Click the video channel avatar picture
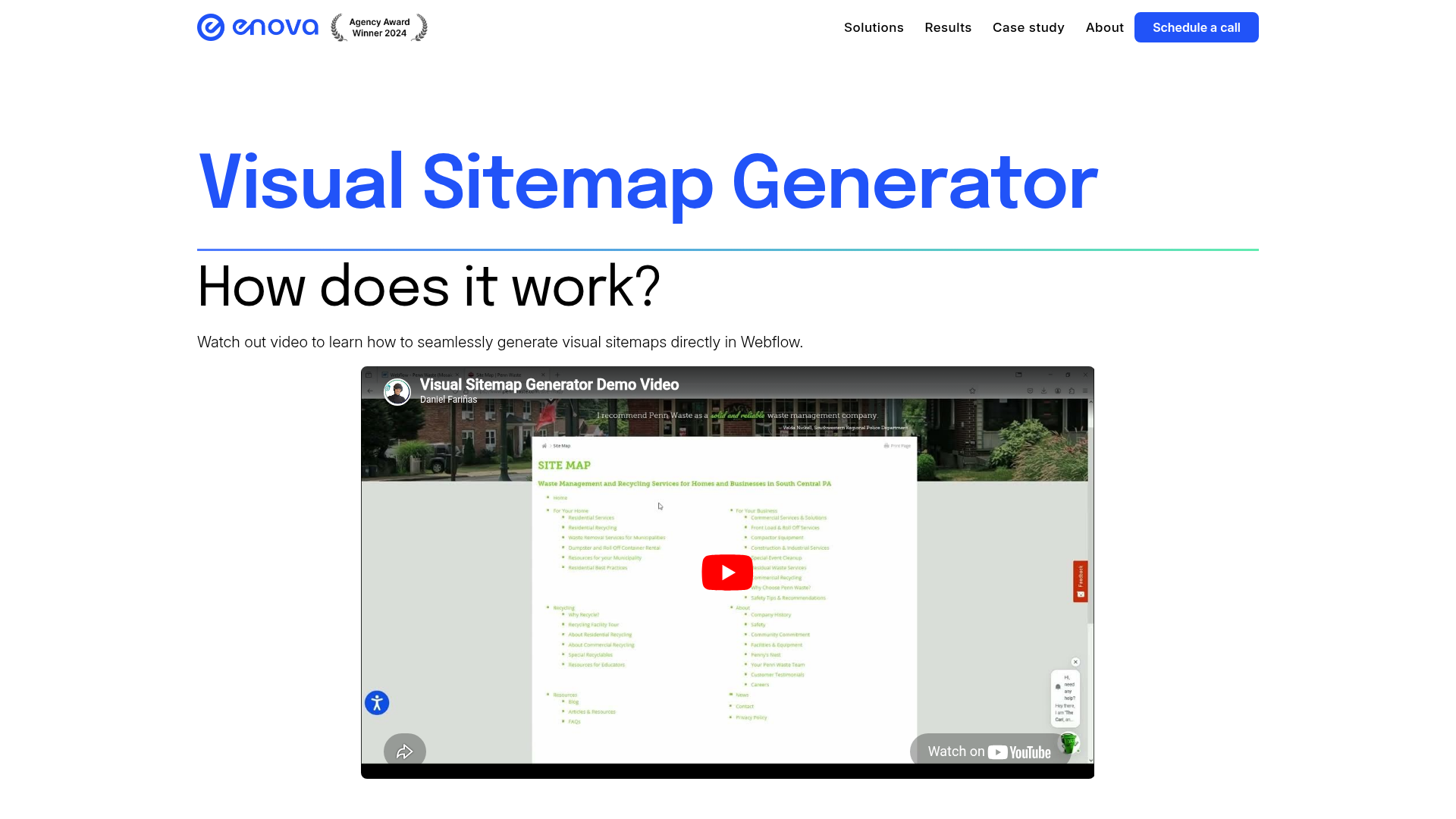The image size is (1456, 819). (397, 391)
